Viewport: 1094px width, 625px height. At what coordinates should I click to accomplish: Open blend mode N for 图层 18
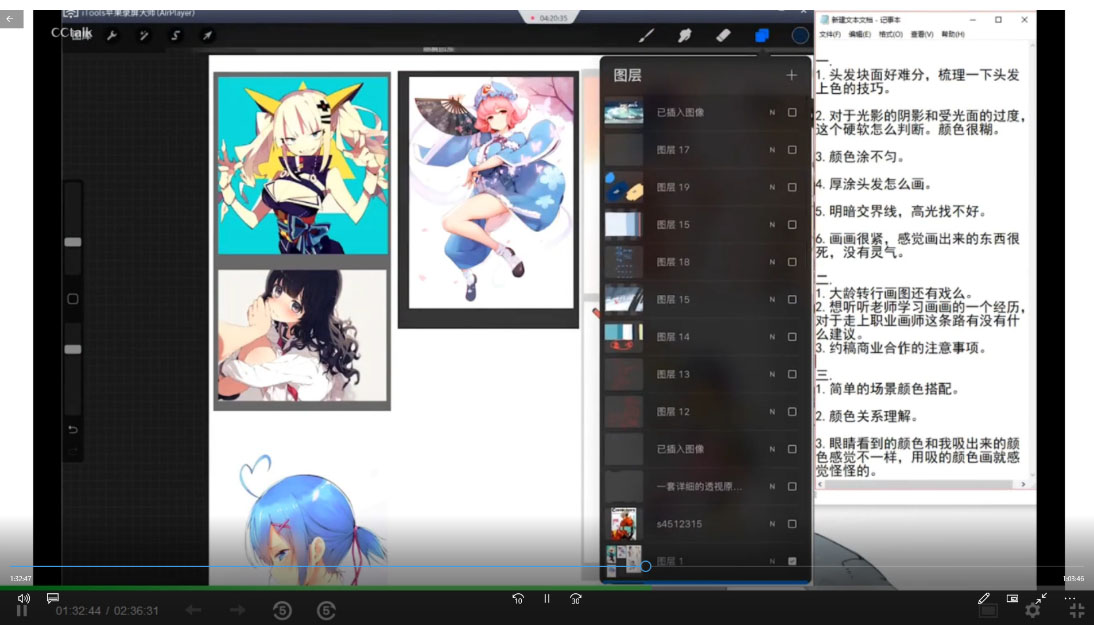pyautogui.click(x=772, y=262)
